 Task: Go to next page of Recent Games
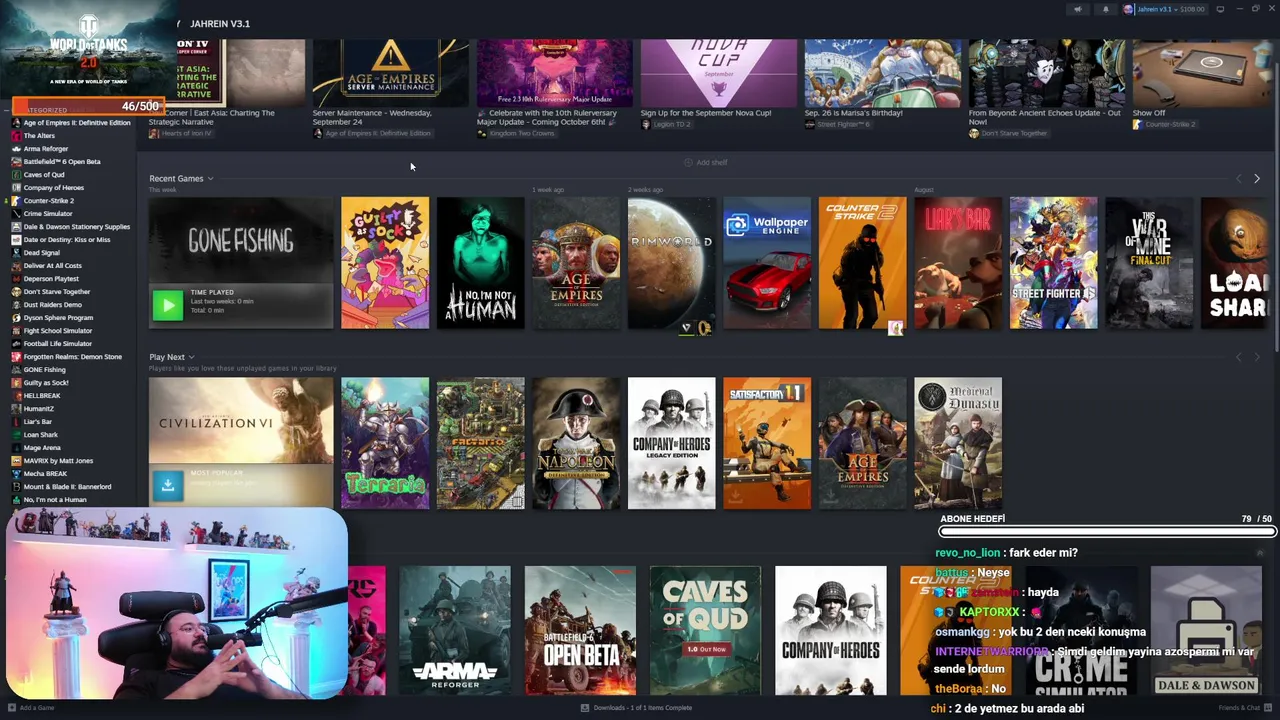[1257, 178]
